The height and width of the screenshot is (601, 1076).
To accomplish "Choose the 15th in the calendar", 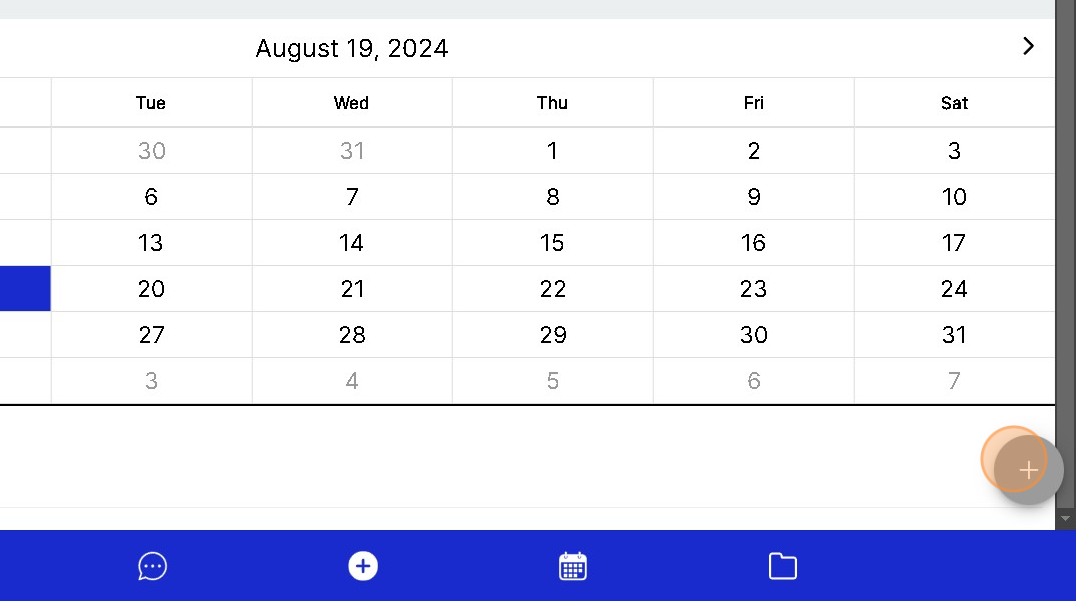I will point(552,243).
